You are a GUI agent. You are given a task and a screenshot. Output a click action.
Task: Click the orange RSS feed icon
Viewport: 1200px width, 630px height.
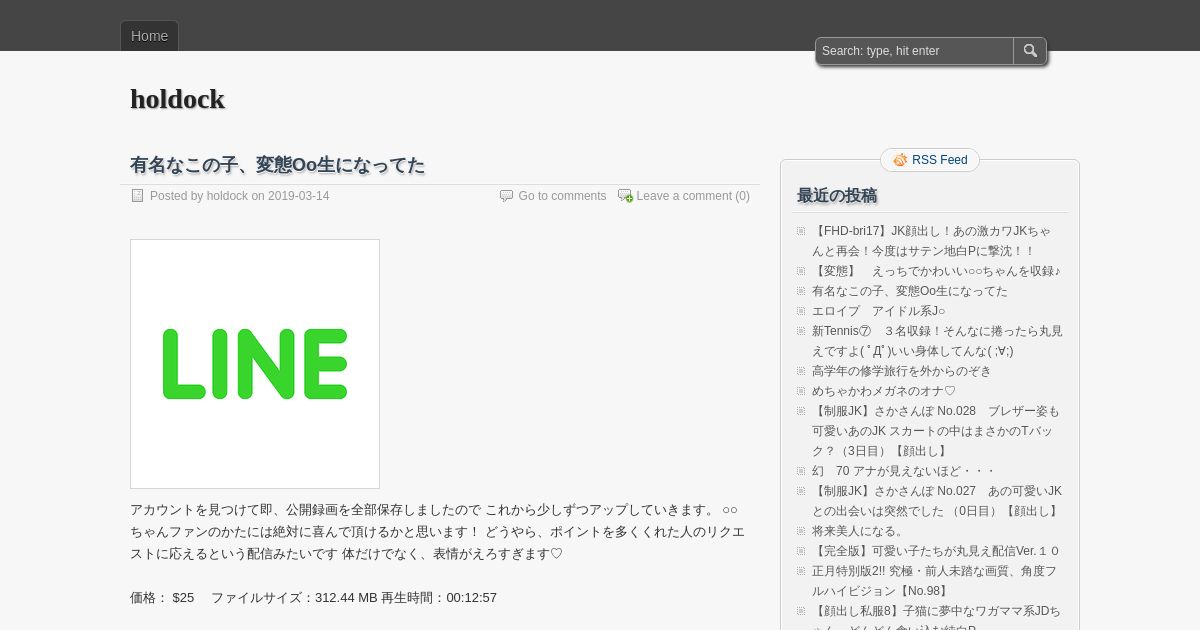click(900, 160)
